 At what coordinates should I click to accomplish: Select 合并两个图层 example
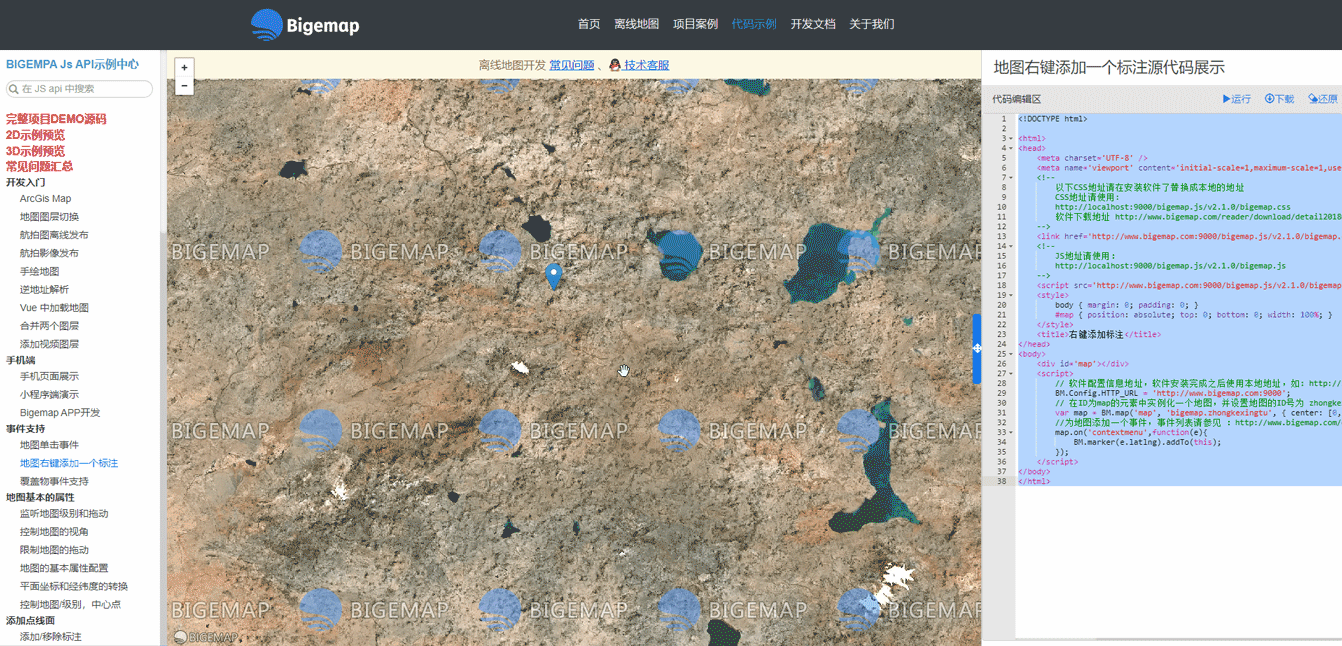click(x=49, y=326)
